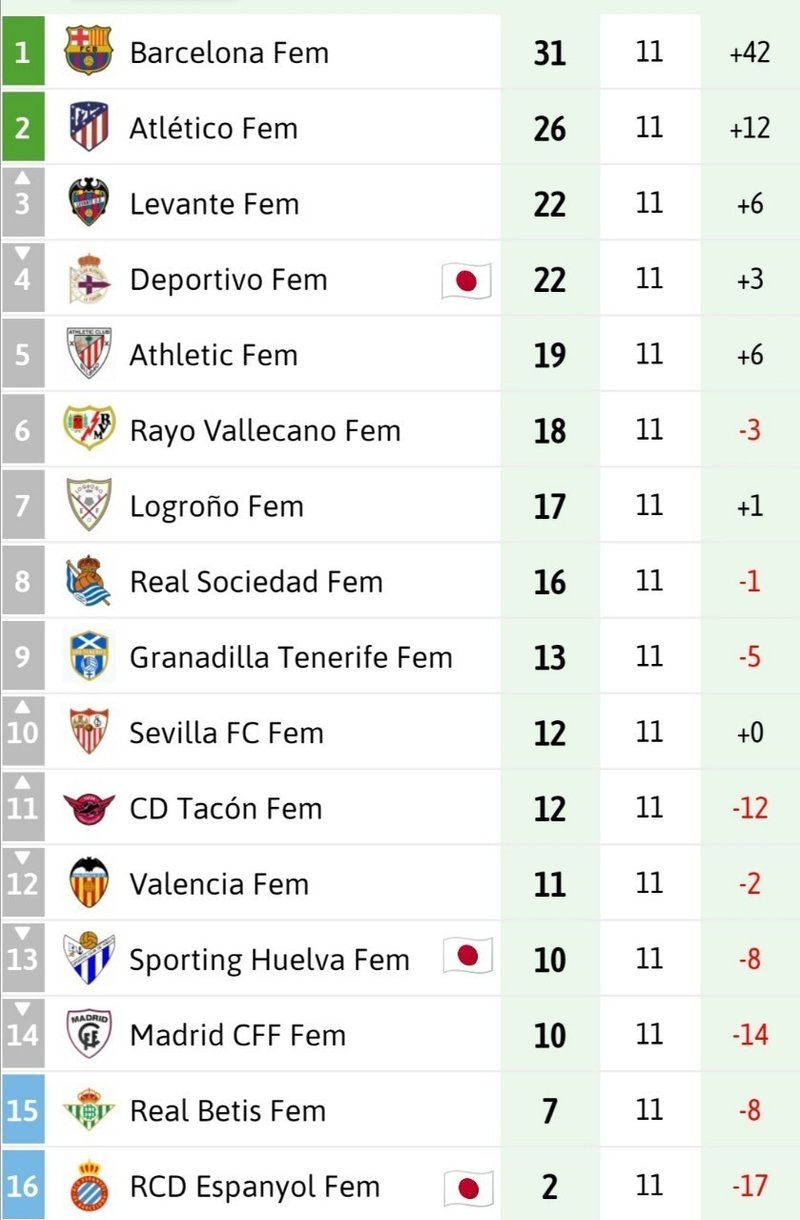Viewport: 800px width, 1220px height.
Task: Click Japan flag beside Deportivo Fem
Action: pyautogui.click(x=467, y=281)
